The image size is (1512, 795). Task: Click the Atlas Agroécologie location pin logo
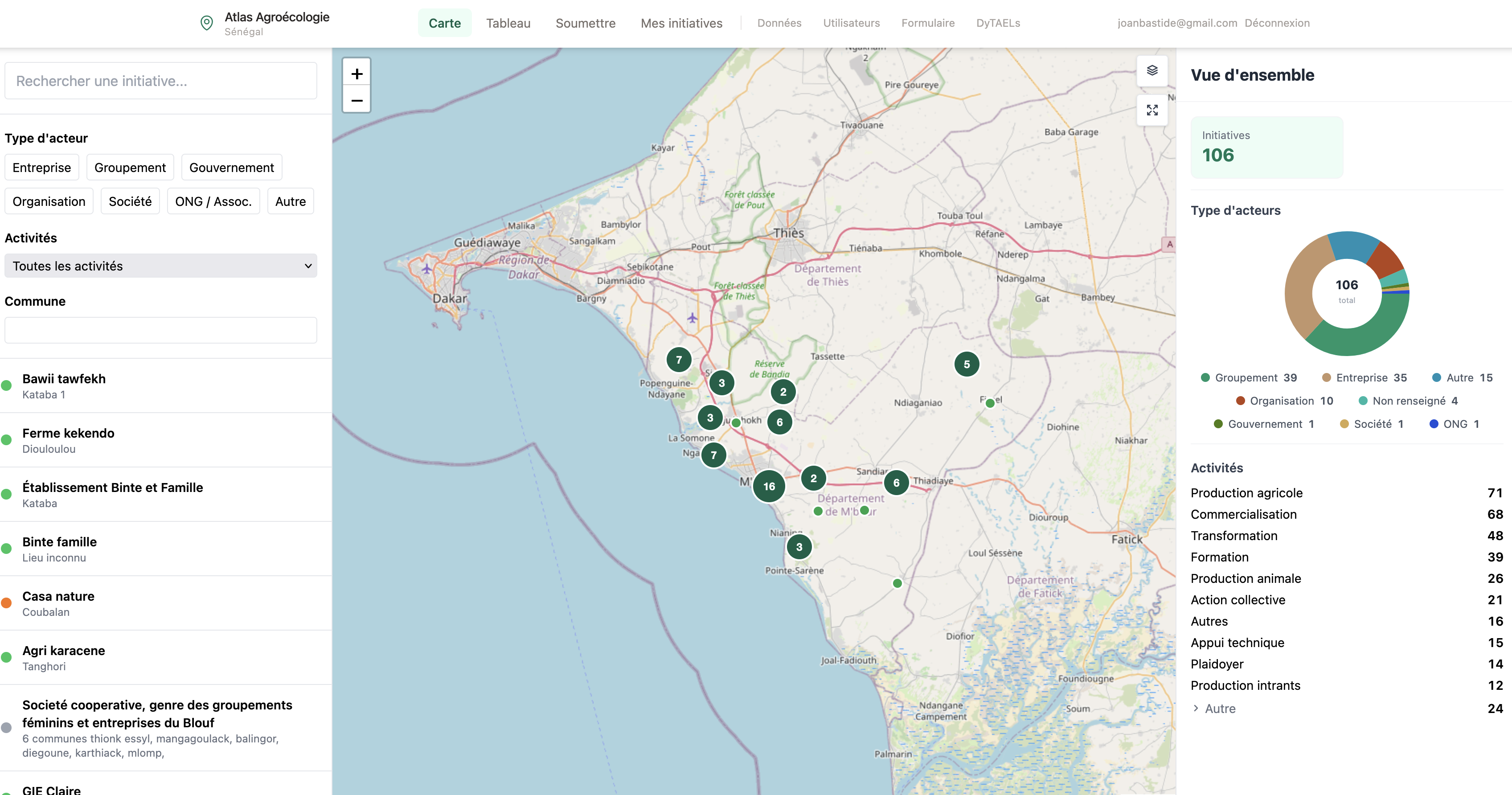tap(207, 22)
